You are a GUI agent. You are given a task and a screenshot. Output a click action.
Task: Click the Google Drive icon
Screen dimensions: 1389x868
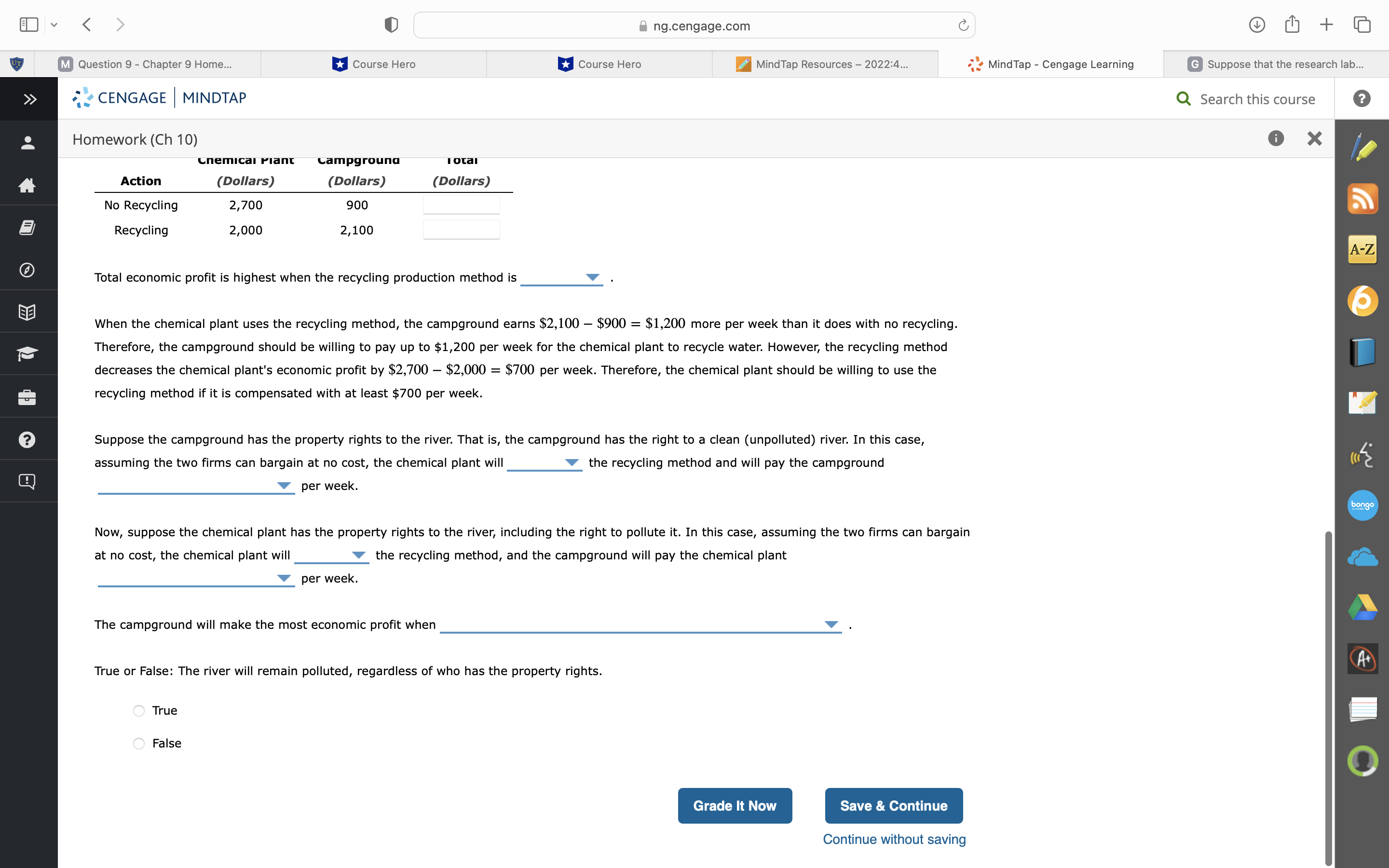click(1362, 608)
